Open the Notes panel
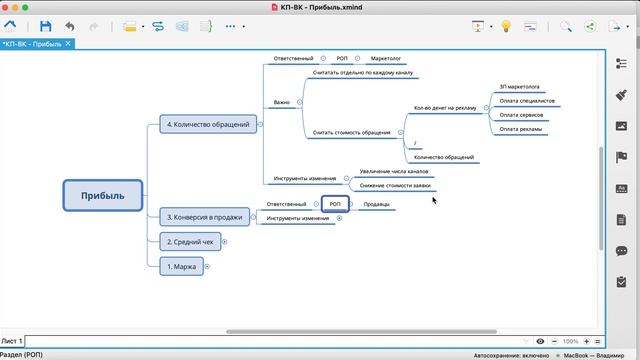640x360 pixels. point(621,220)
